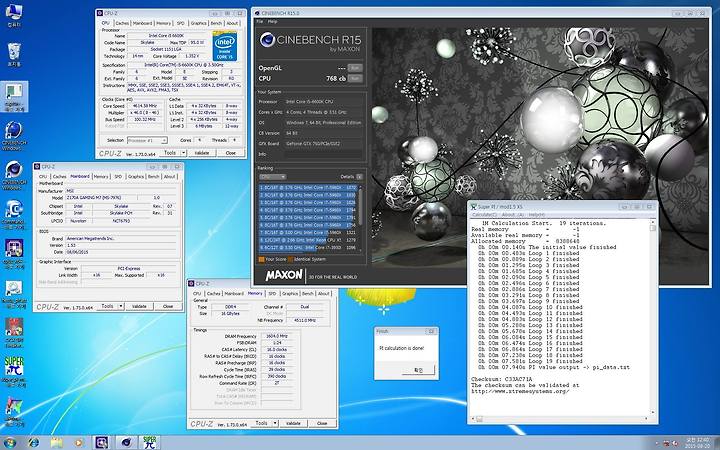Click the Windows Start orb
Image resolution: width=720 pixels, height=450 pixels.
click(x=9, y=443)
